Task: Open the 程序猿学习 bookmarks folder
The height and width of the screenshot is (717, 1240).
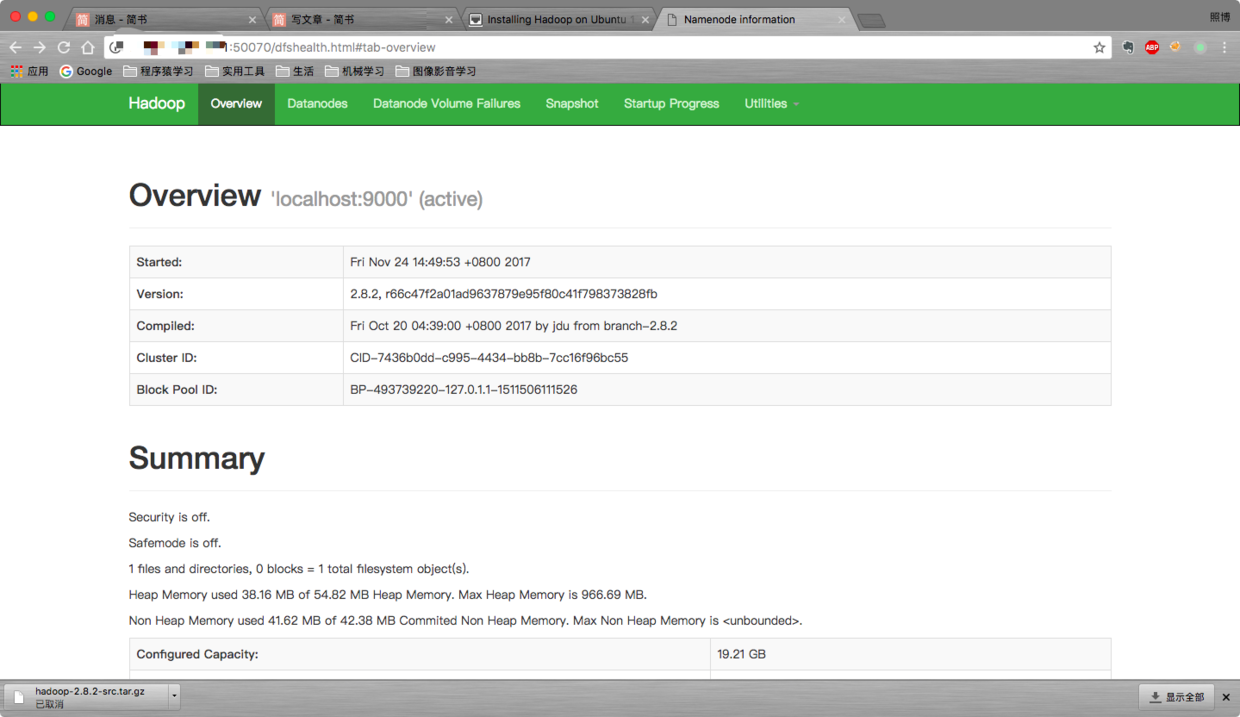Action: pyautogui.click(x=158, y=71)
